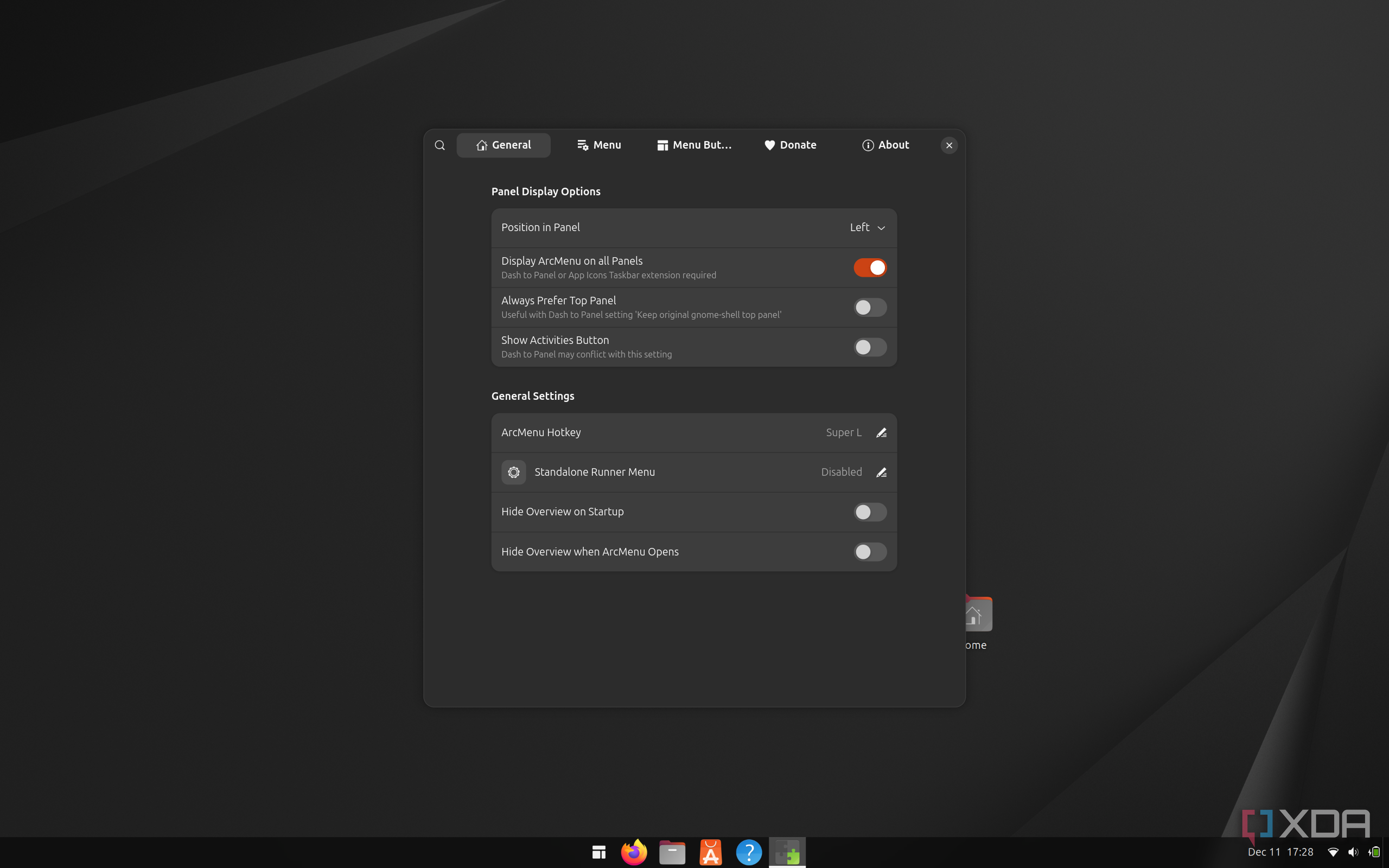Open Files from the taskbar
This screenshot has width=1389, height=868.
pyautogui.click(x=672, y=852)
